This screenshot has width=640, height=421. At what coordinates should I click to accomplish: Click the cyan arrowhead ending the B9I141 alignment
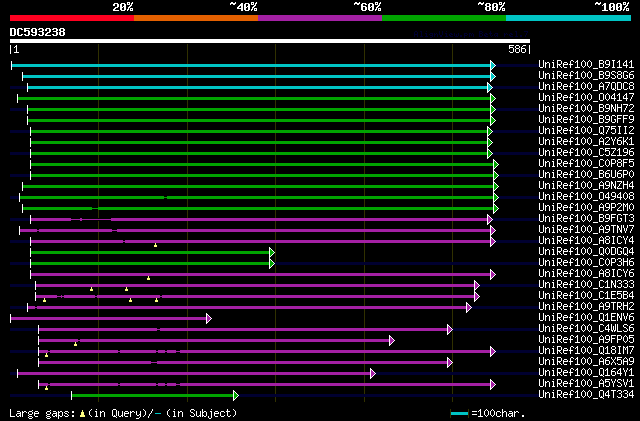[493, 65]
